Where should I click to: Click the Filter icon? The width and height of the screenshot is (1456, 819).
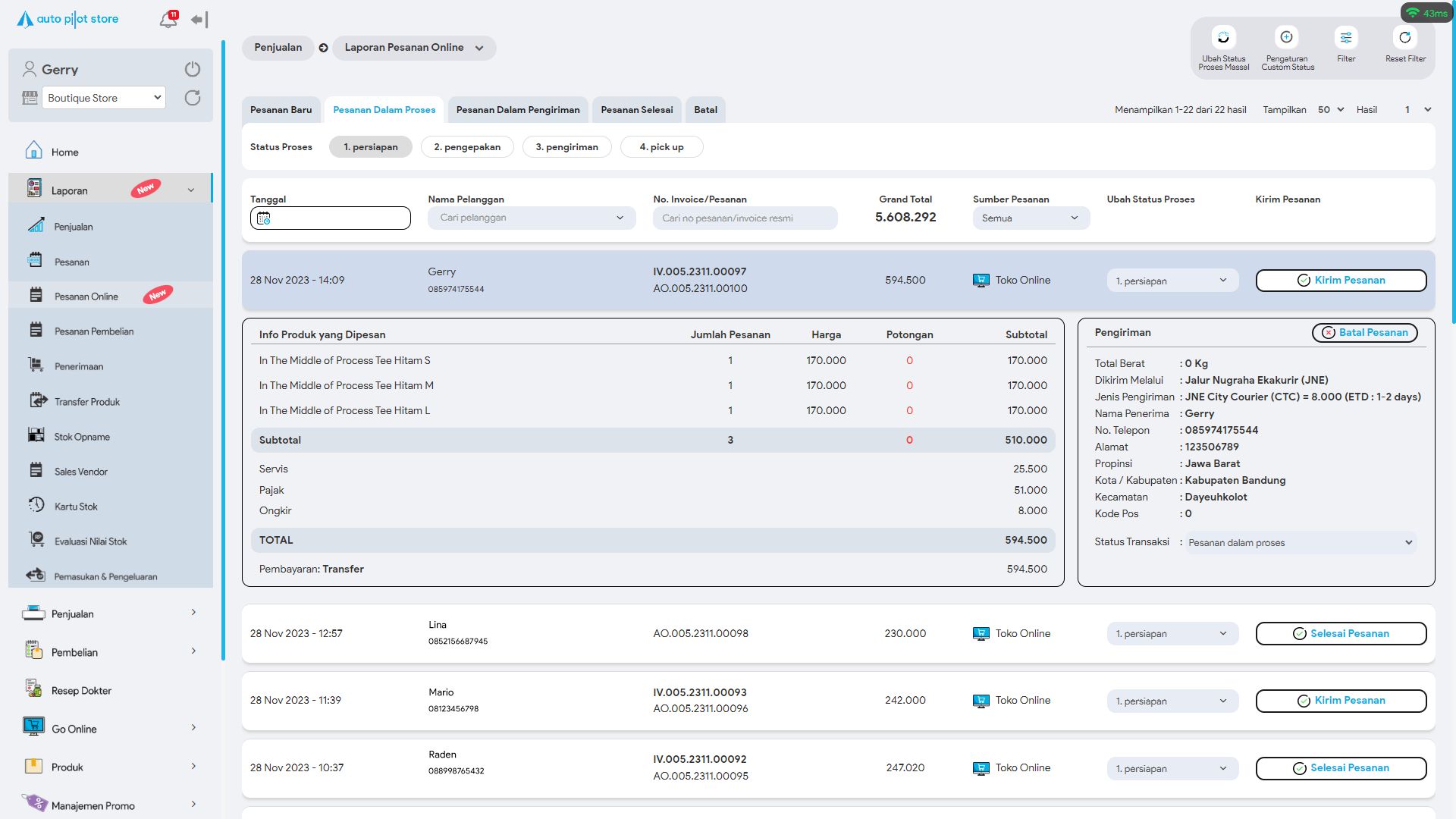click(x=1346, y=38)
